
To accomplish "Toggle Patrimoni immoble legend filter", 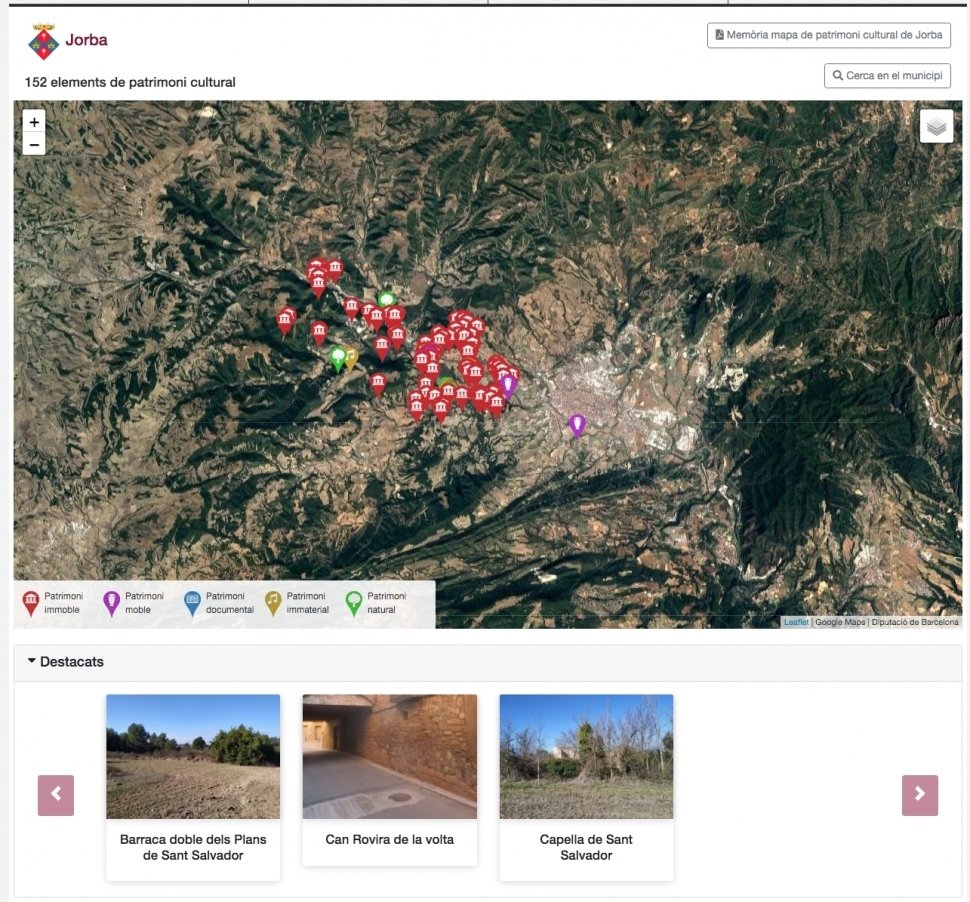I will click(32, 603).
